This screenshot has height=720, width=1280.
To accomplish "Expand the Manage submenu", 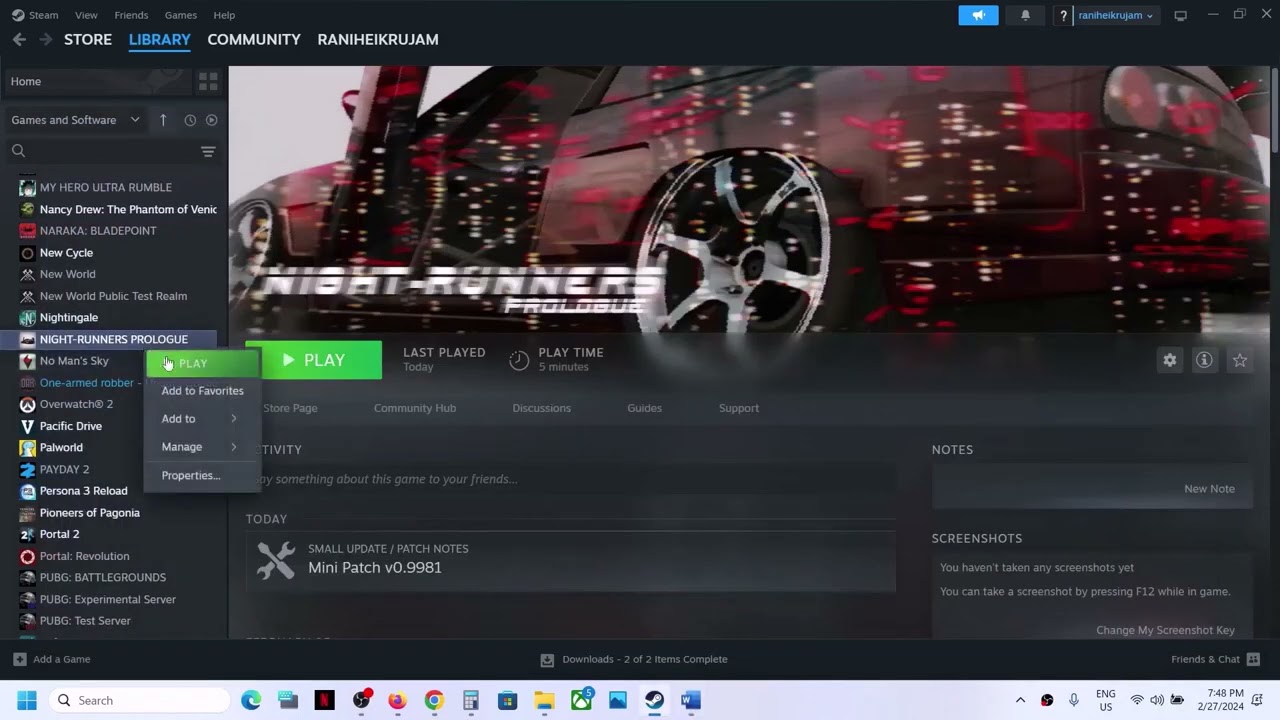I will [202, 447].
